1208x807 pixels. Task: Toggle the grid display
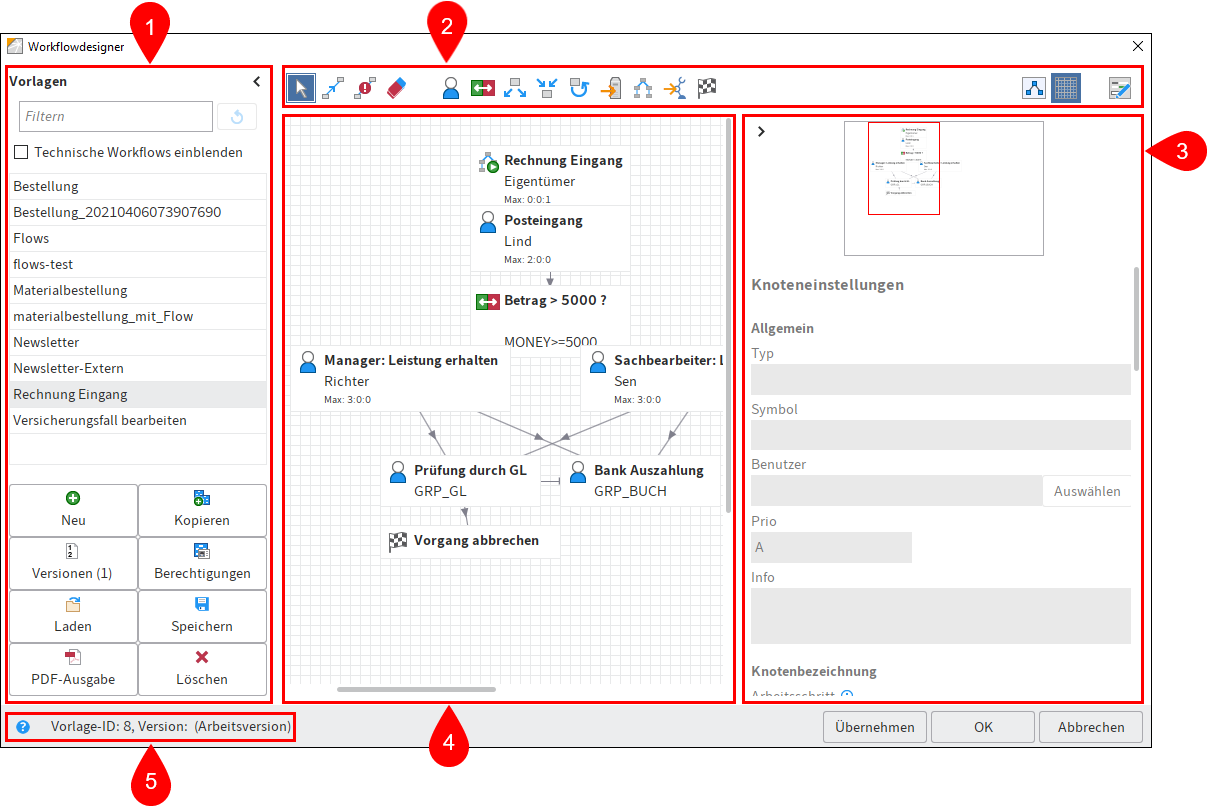1066,88
